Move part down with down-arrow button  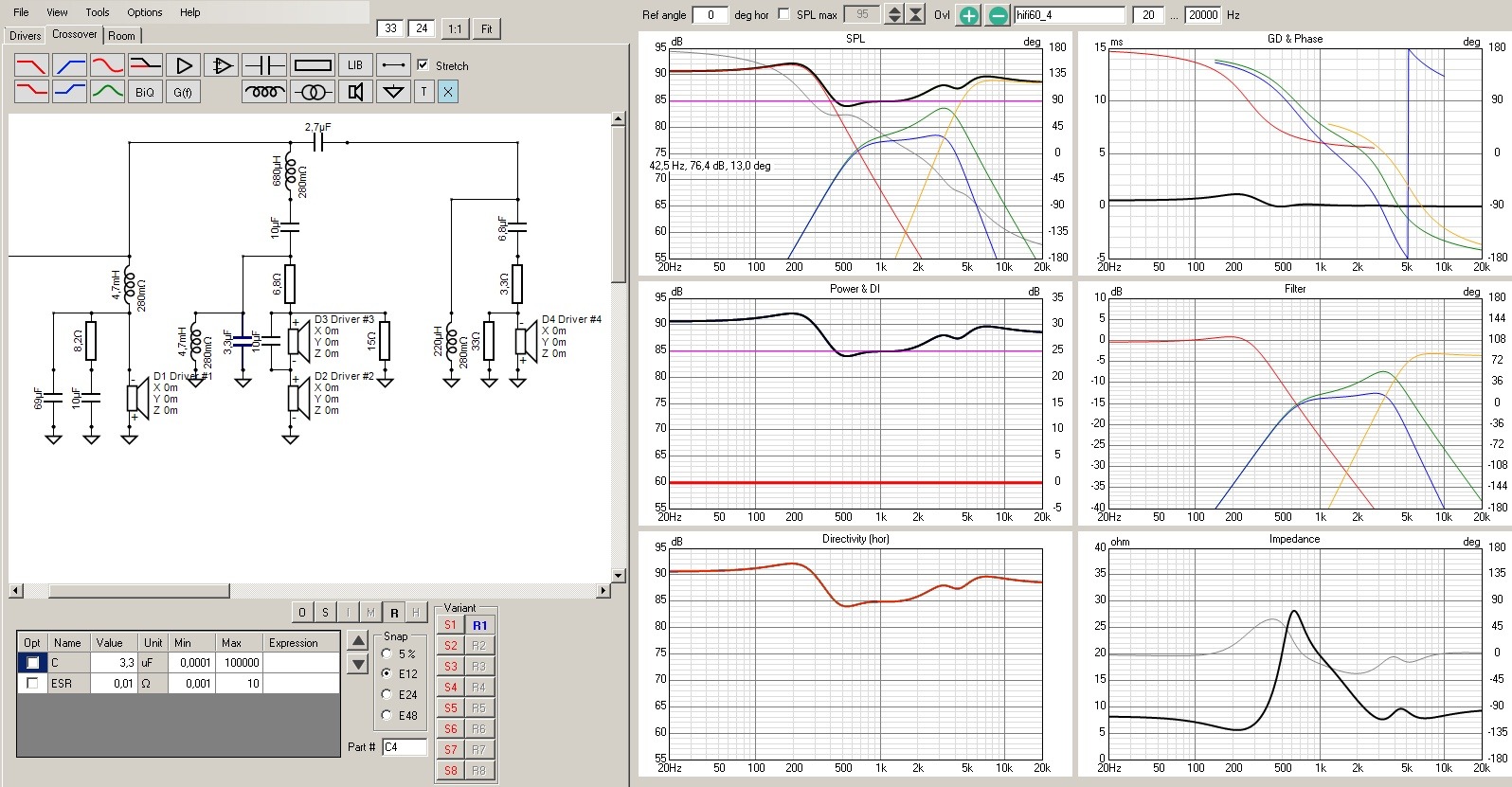coord(358,665)
